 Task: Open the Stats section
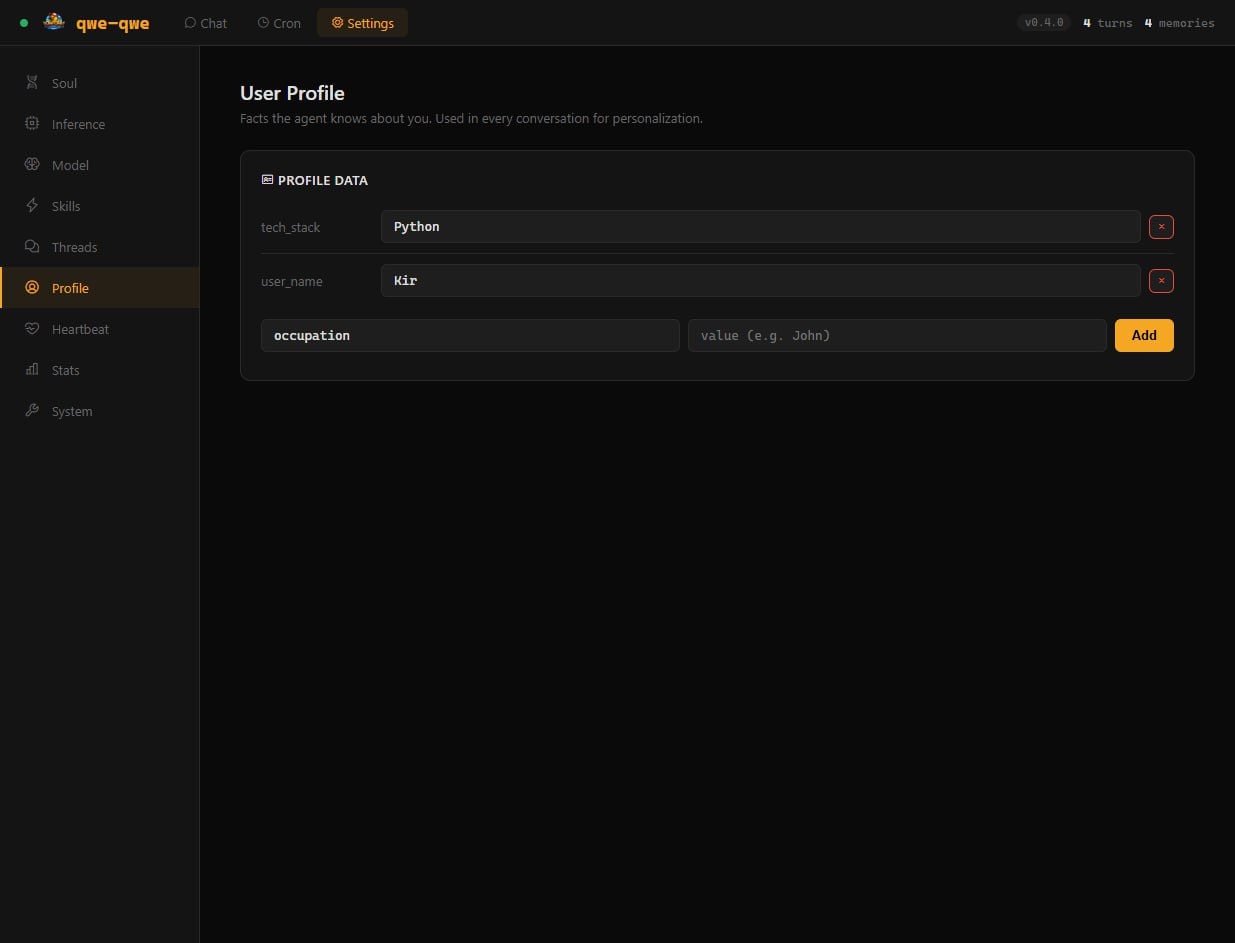[x=100, y=370]
